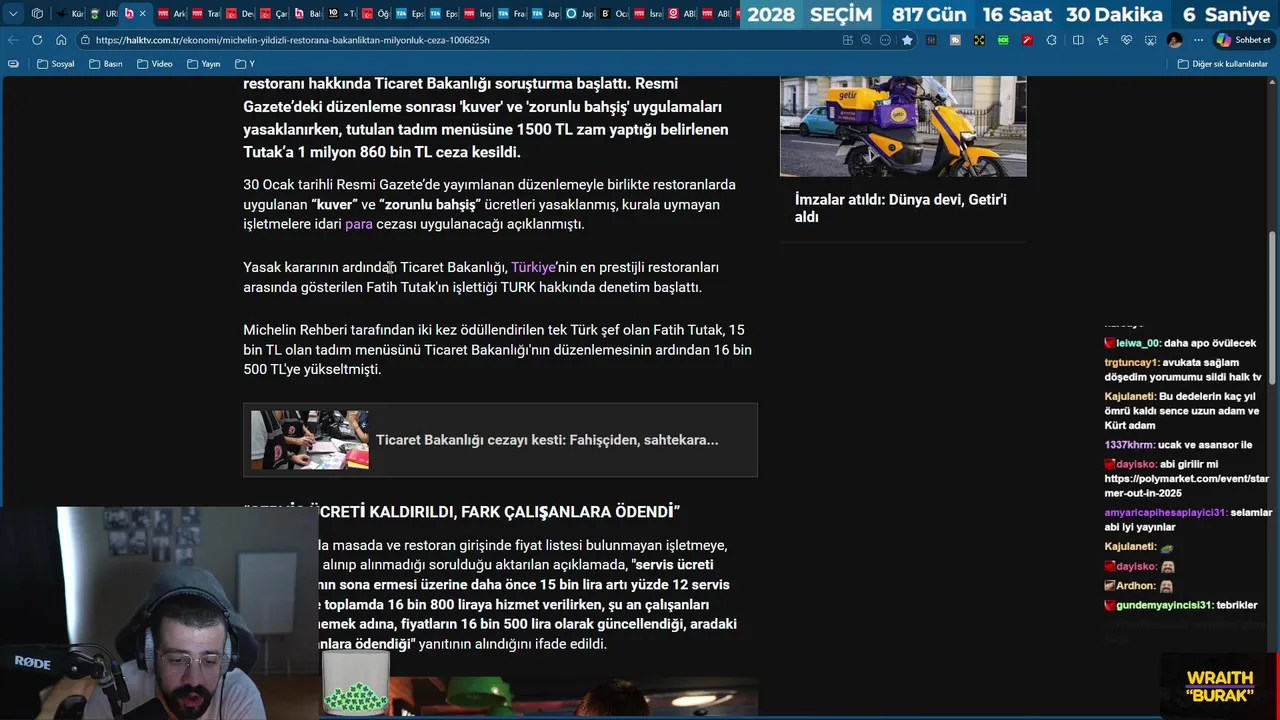The height and width of the screenshot is (720, 1280).
Task: Open Browser essentials heart icon
Action: [1126, 40]
